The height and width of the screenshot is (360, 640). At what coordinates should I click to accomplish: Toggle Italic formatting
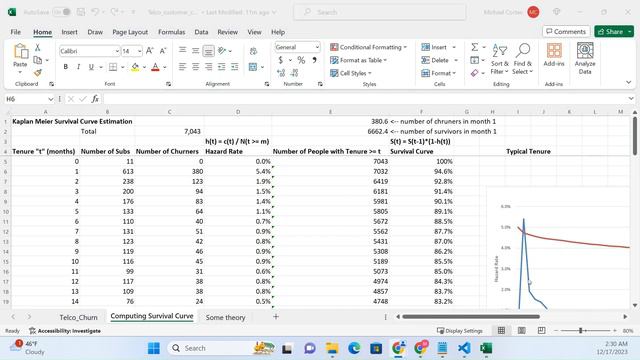click(x=78, y=67)
